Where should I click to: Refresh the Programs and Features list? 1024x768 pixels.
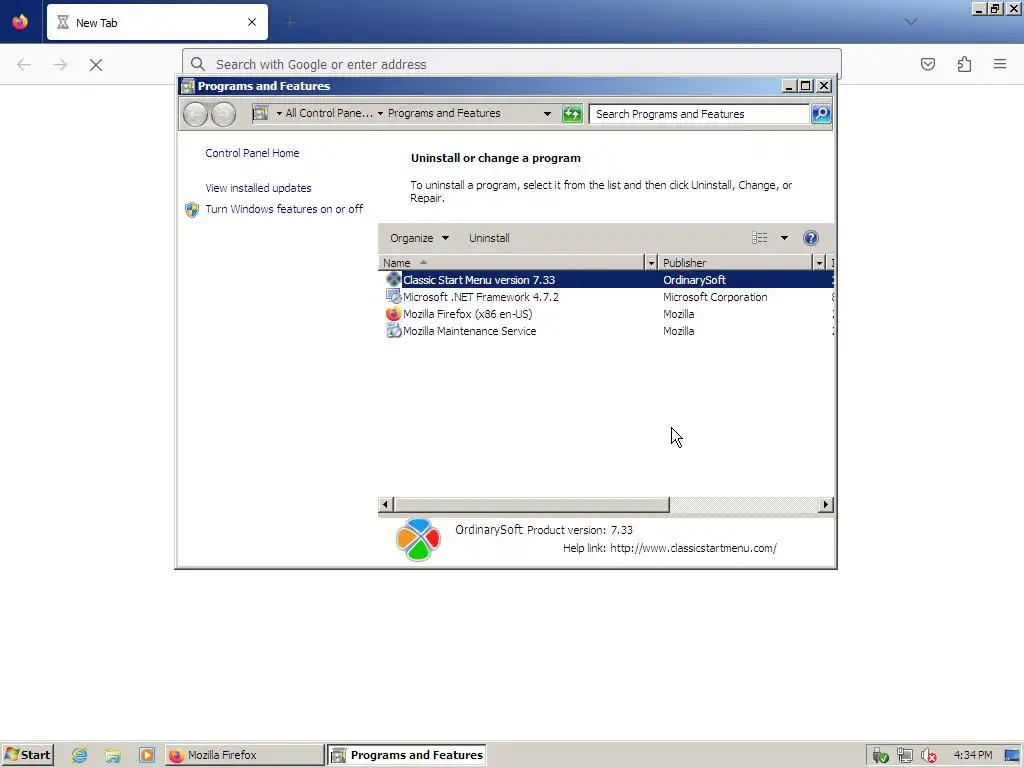coord(572,114)
